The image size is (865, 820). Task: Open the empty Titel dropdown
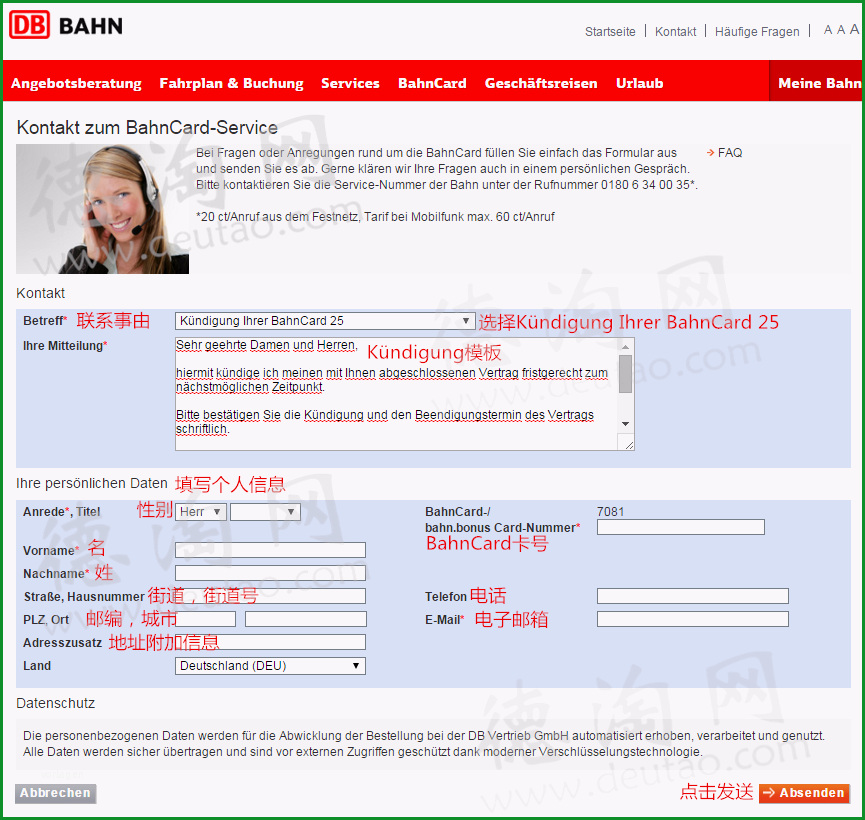265,512
